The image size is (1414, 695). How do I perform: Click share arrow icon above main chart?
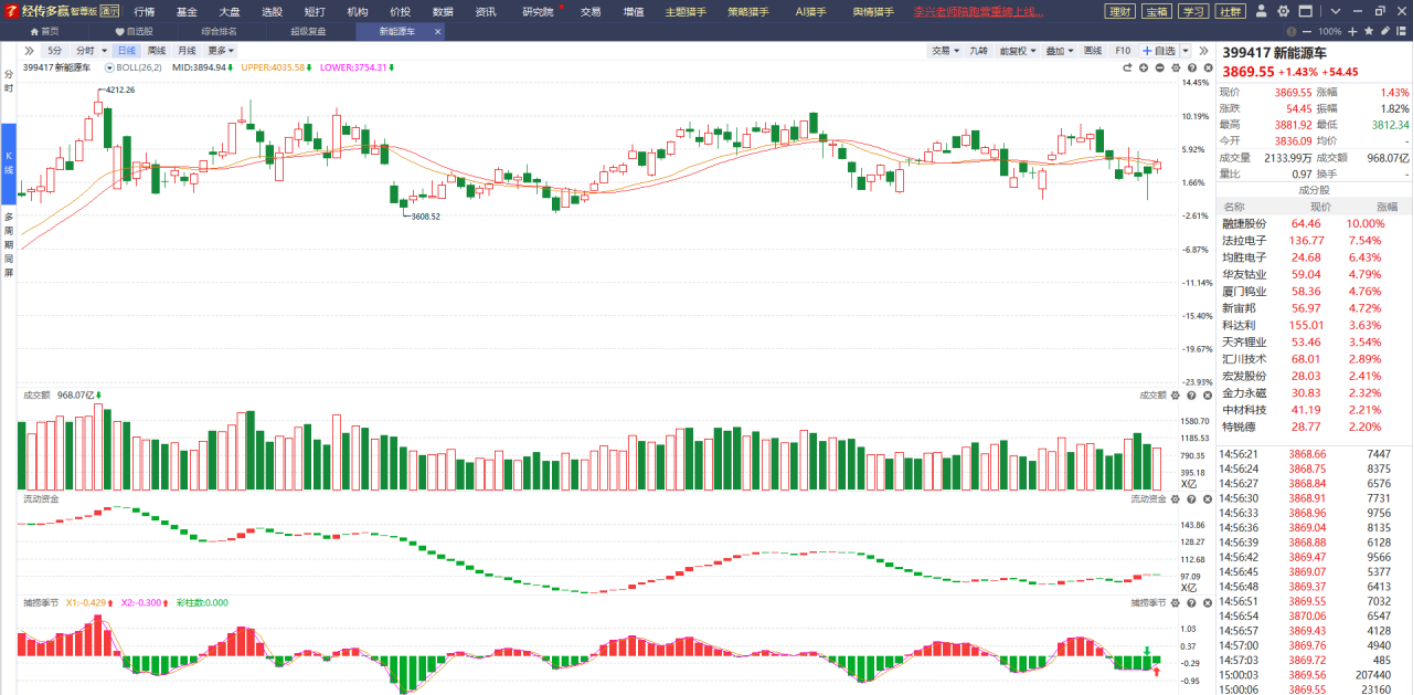pos(1127,68)
